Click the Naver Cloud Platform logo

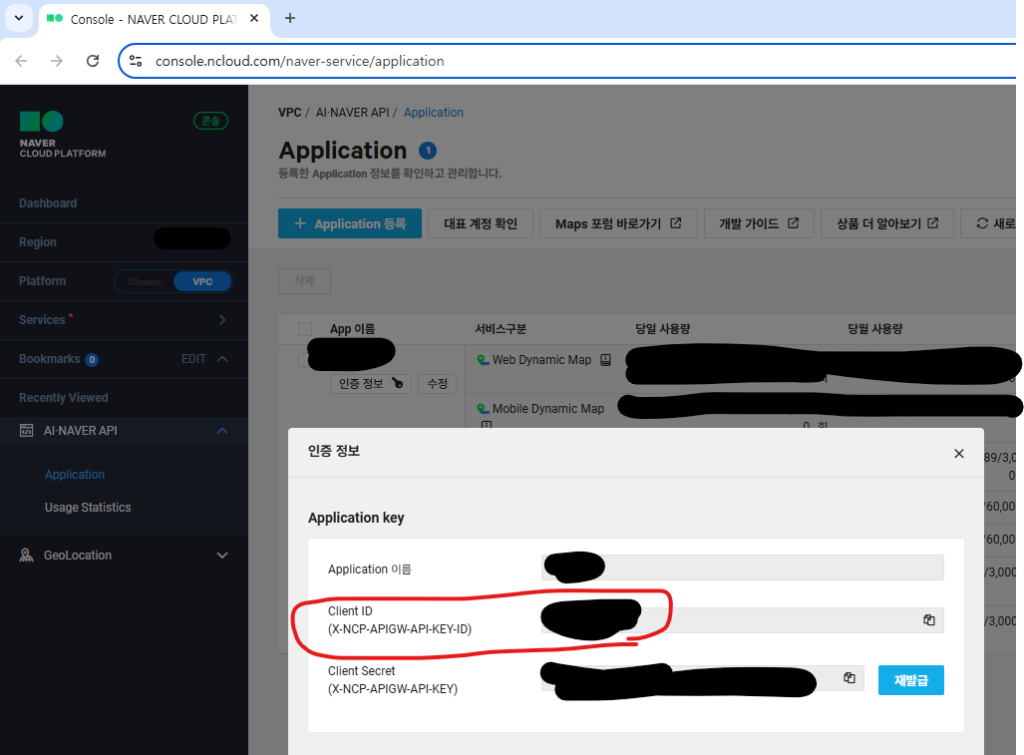tap(62, 135)
